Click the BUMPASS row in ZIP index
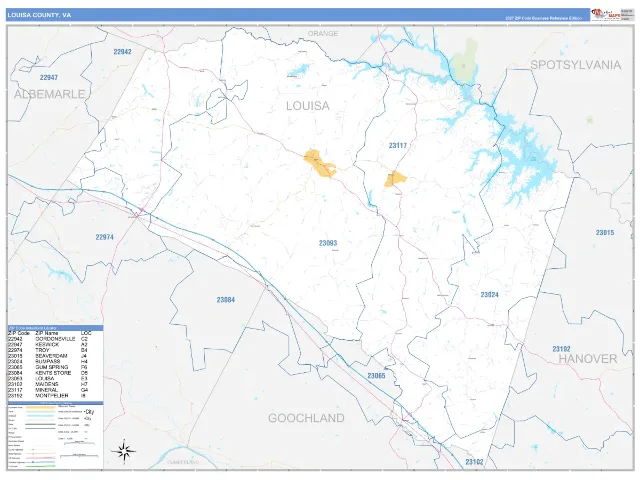The width and height of the screenshot is (640, 480). click(x=55, y=362)
